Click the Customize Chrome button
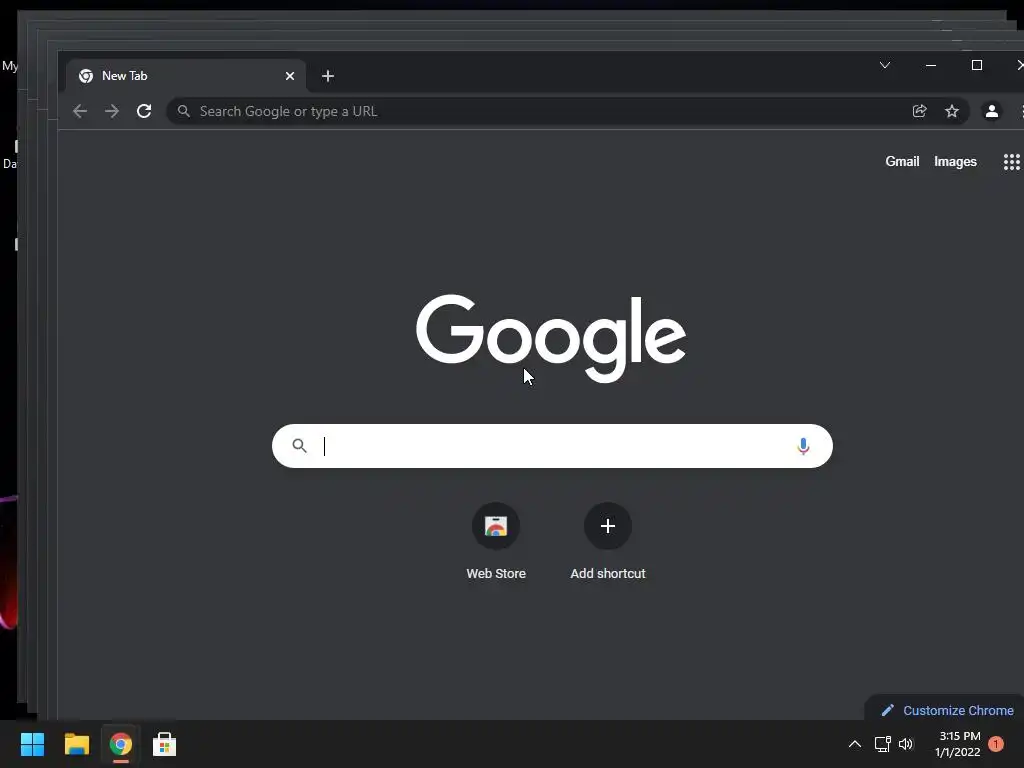Viewport: 1024px width, 768px height. tap(947, 710)
